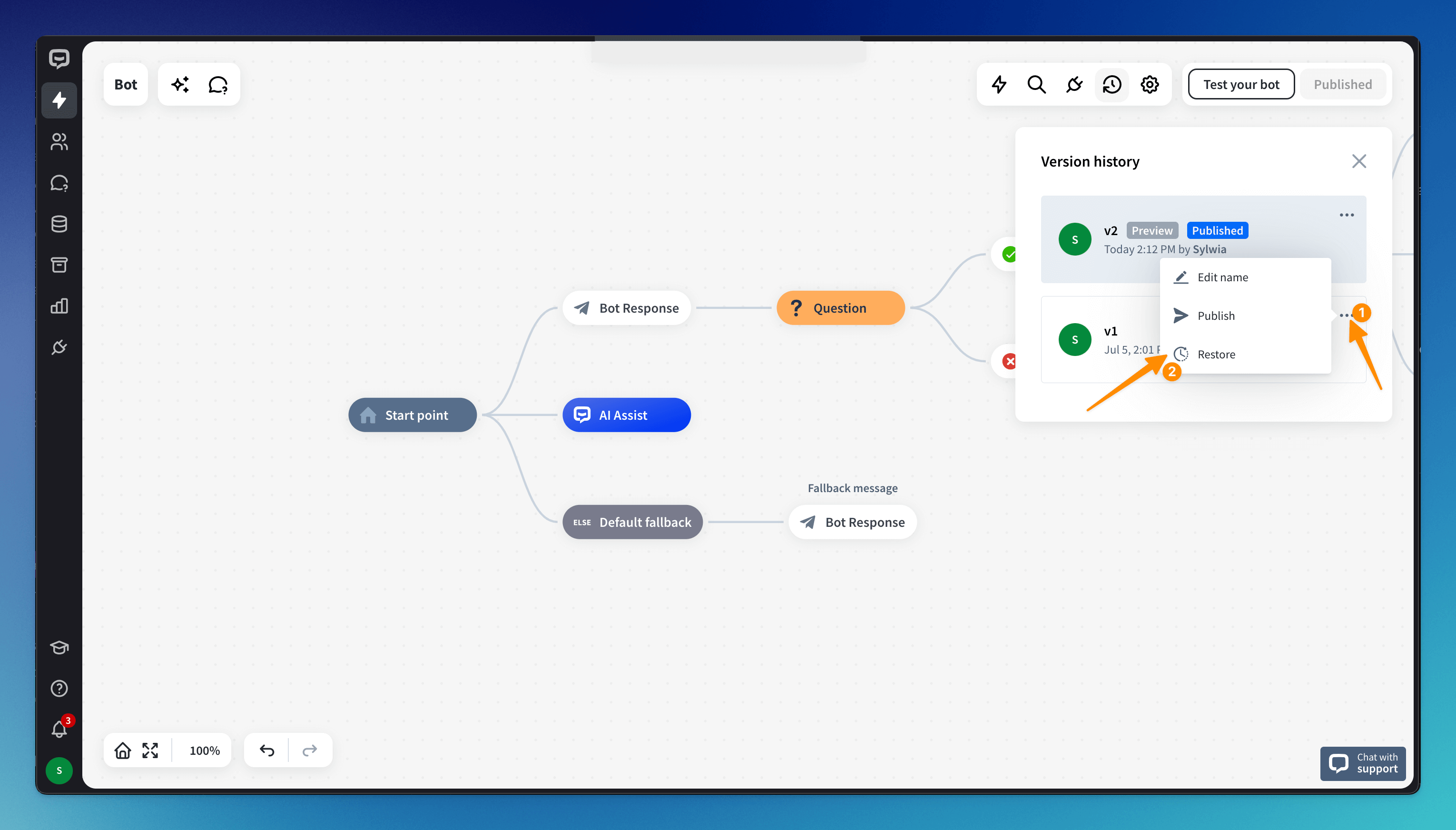Click the lightning bolt icon in top toolbar
1456x830 pixels.
click(998, 84)
